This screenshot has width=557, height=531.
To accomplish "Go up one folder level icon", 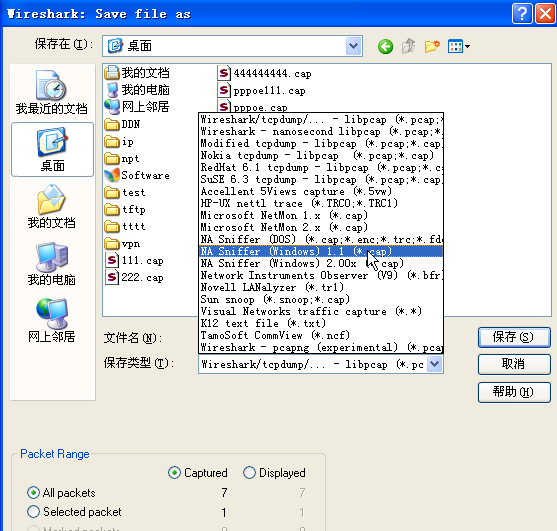I will [x=409, y=46].
